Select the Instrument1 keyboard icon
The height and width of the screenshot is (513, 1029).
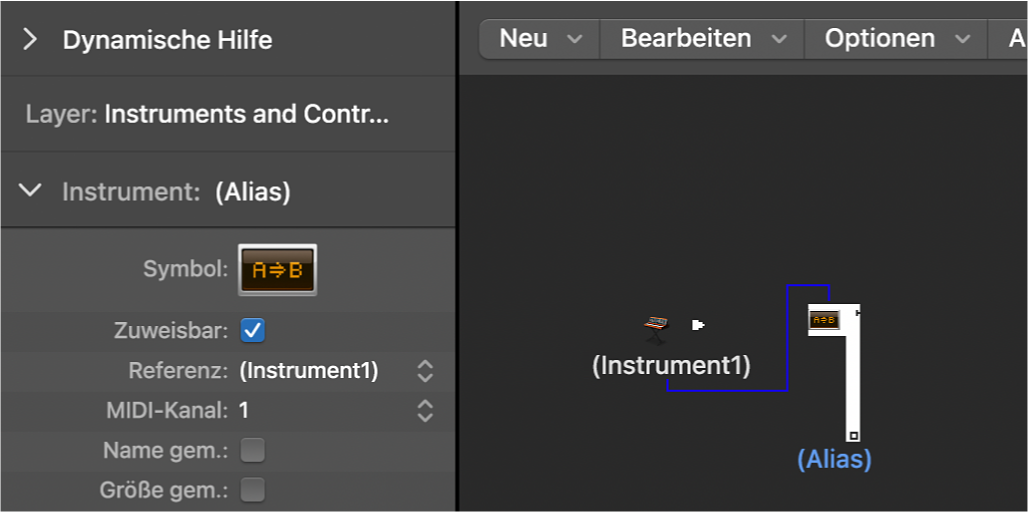pyautogui.click(x=656, y=325)
